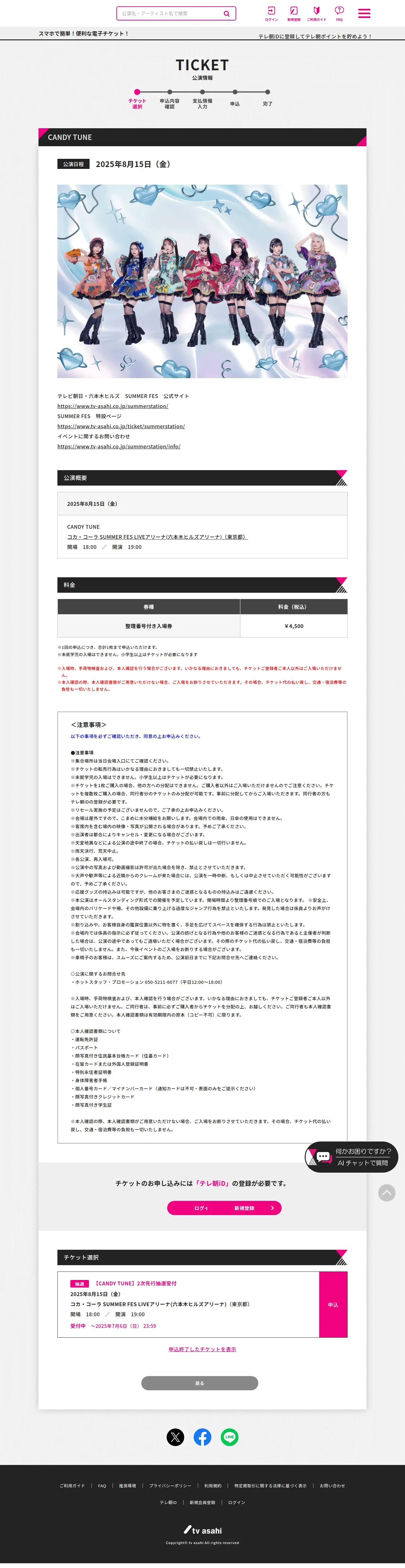Click the pink 申込 button
Viewport: 405px width, 1568px height.
333,1305
